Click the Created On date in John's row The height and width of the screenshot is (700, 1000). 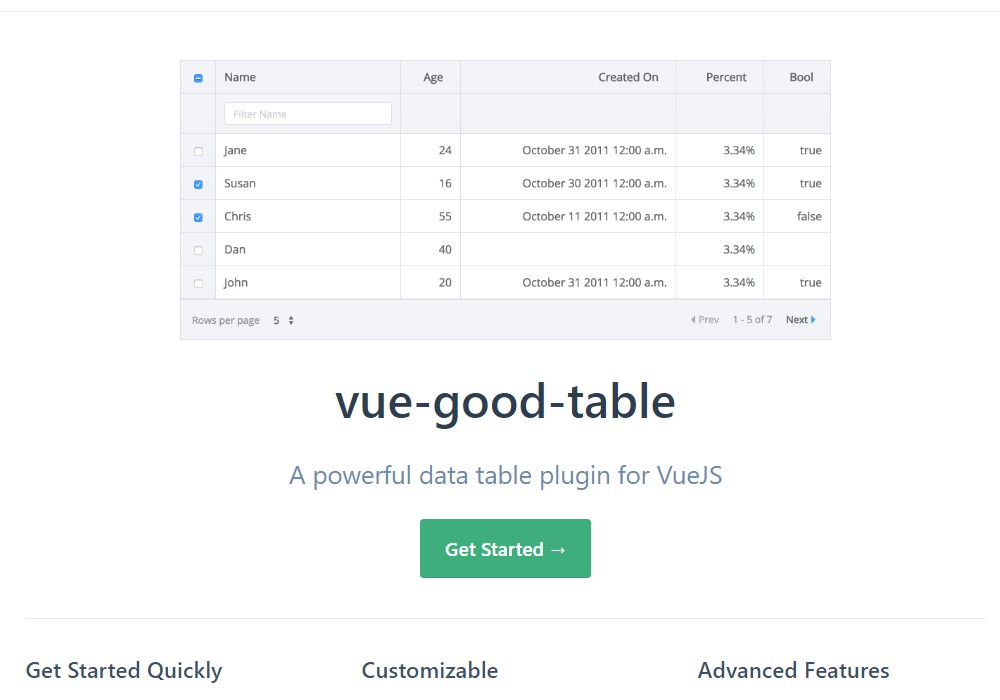(x=594, y=282)
